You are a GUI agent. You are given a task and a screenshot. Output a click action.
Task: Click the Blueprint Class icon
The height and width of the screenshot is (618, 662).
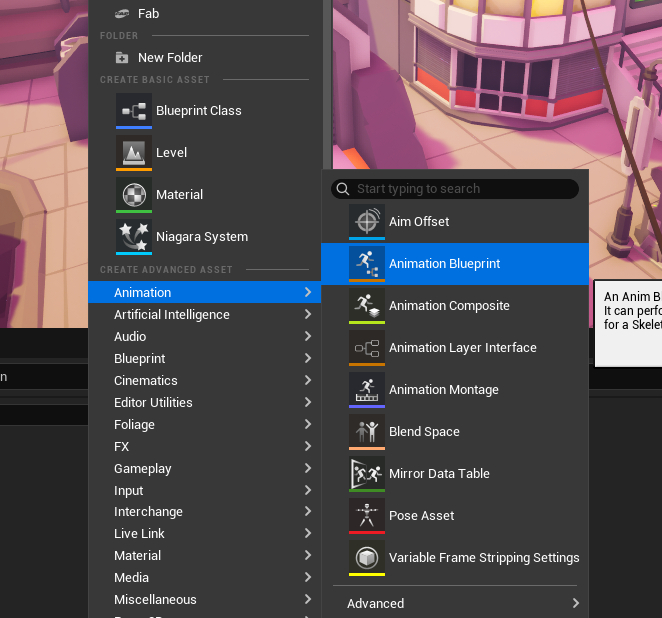coord(134,111)
